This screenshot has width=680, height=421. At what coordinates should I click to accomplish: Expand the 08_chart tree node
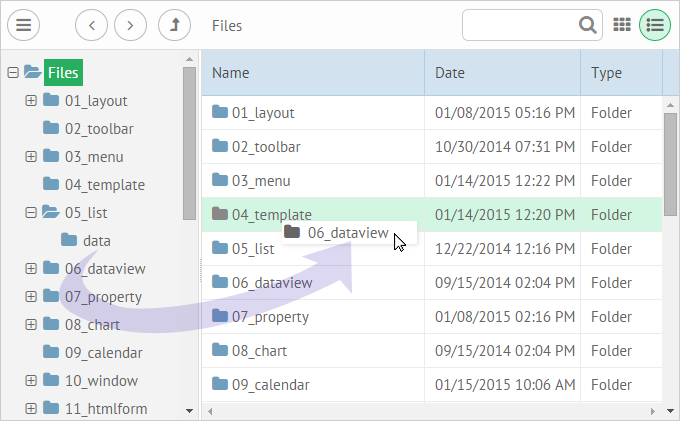pyautogui.click(x=31, y=324)
